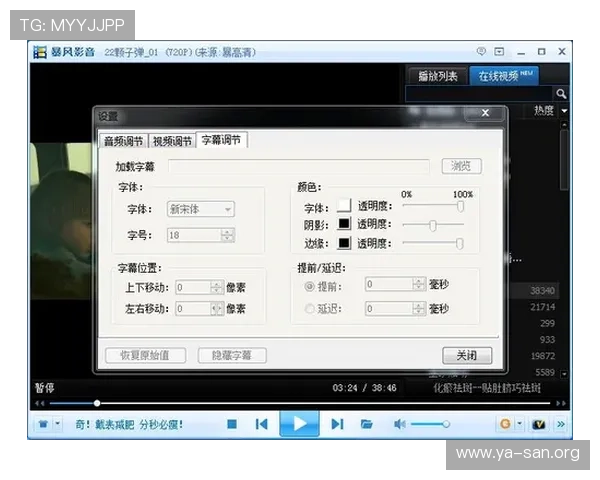Click the volume slider handle
The width and height of the screenshot is (600, 480).
446,424
